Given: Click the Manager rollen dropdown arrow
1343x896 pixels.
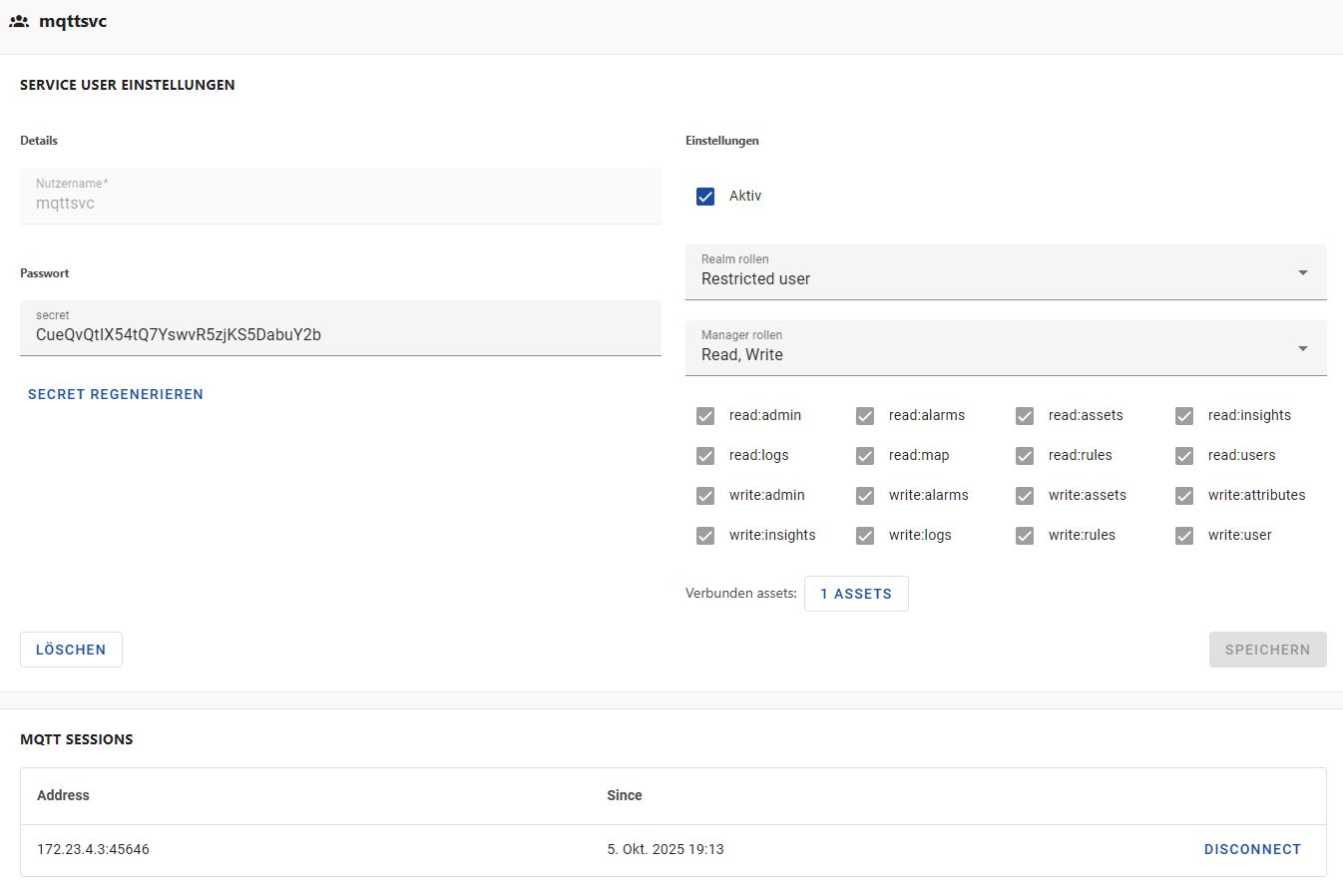Looking at the screenshot, I should coord(1302,348).
